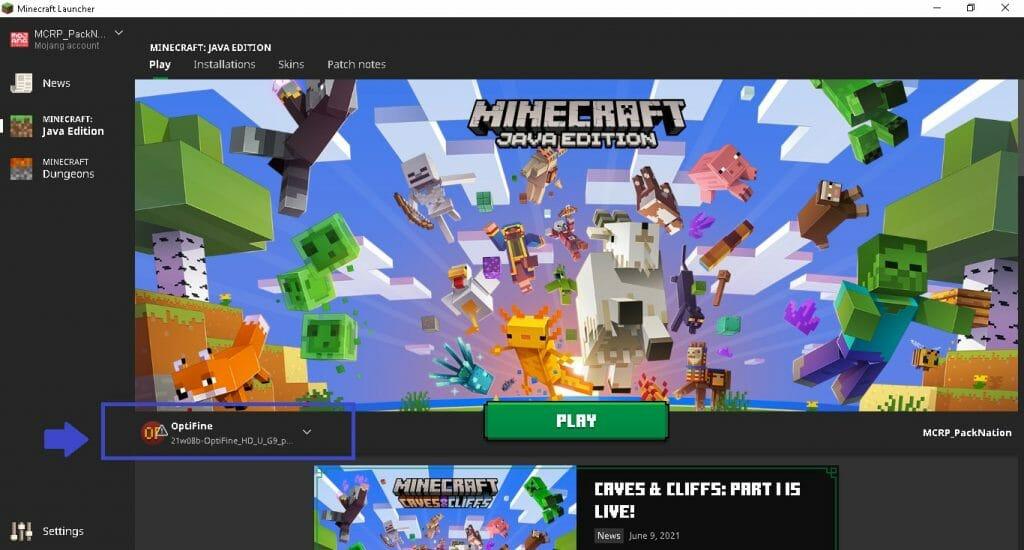Screen dimensions: 1024x550
Task: Open the Installations tab
Action: [224, 64]
